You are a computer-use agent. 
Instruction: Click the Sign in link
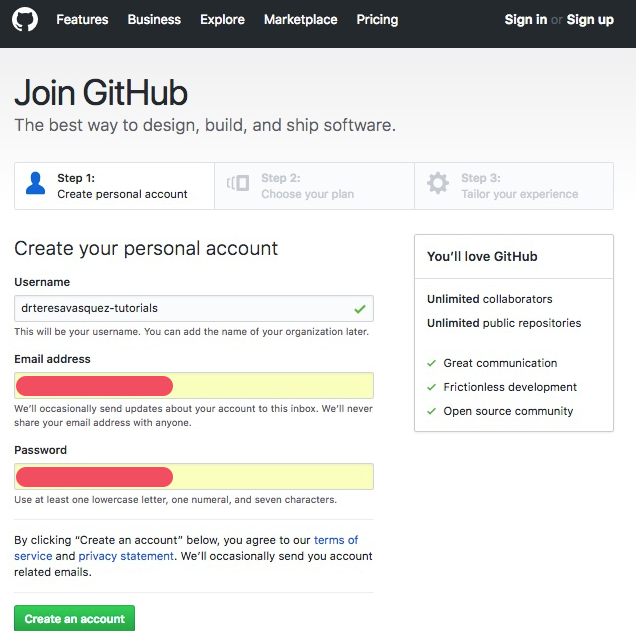pos(526,19)
